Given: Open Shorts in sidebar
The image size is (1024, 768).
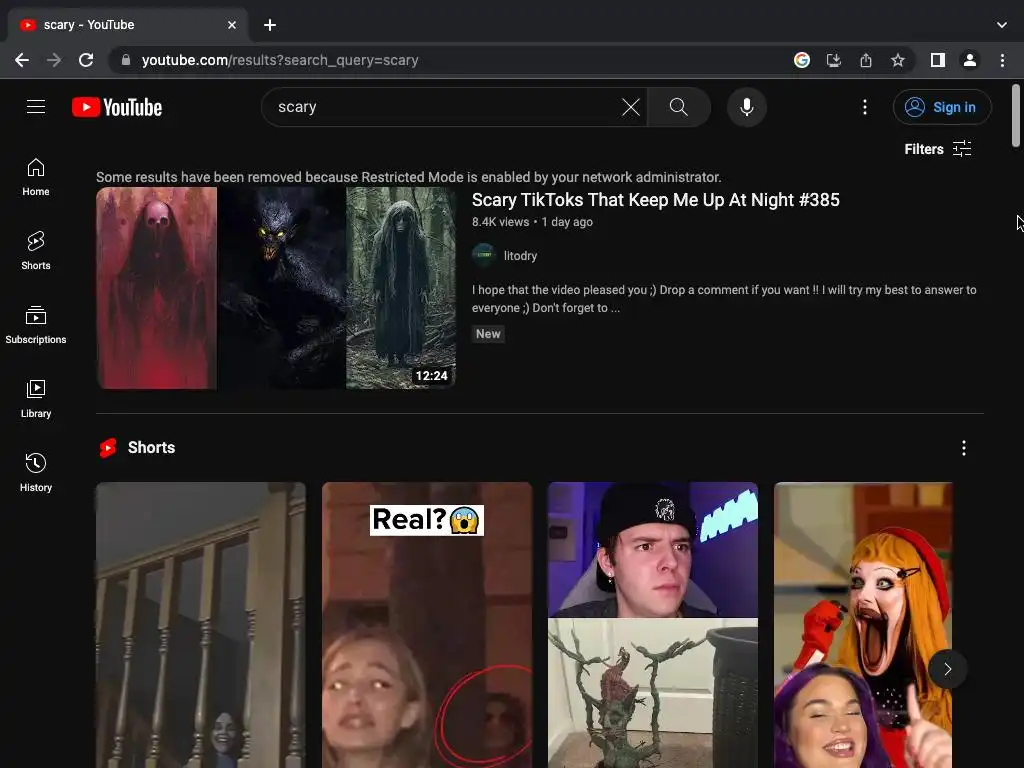Looking at the screenshot, I should tap(36, 251).
